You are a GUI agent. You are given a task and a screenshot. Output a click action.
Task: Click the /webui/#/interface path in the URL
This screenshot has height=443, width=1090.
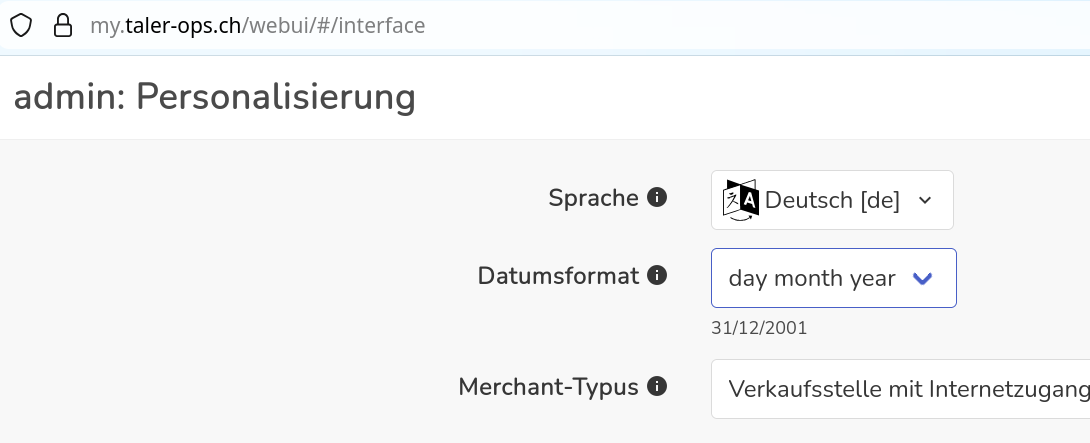click(x=333, y=26)
